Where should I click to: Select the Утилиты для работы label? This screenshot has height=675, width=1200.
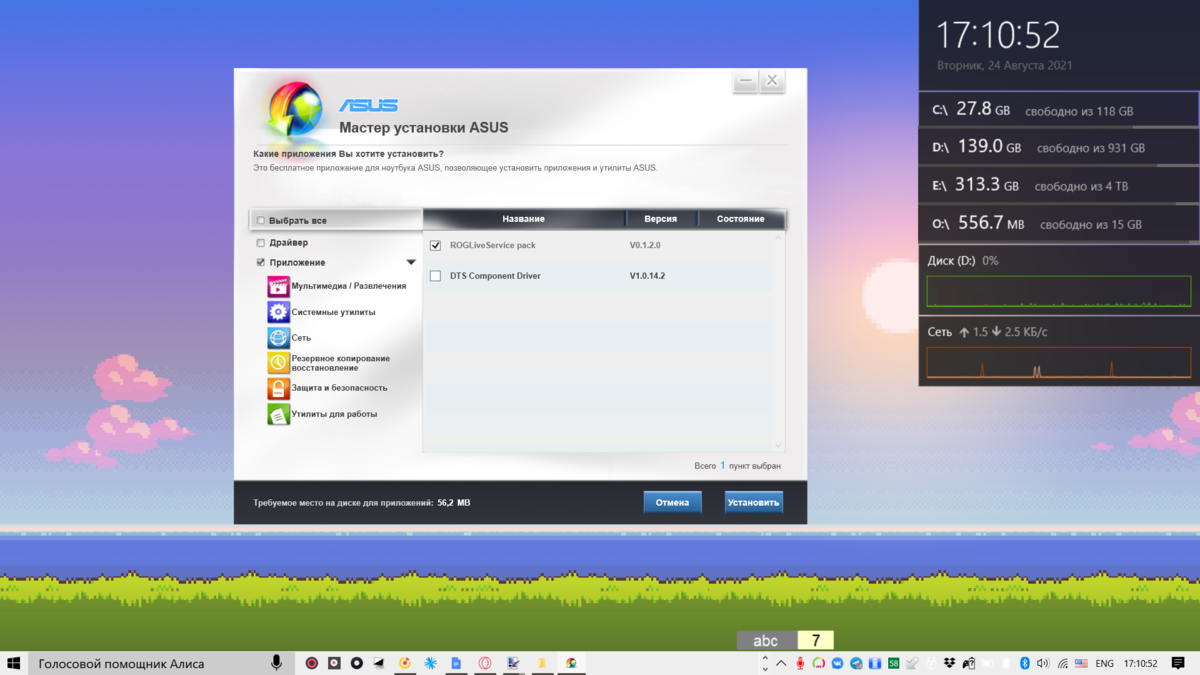click(335, 414)
